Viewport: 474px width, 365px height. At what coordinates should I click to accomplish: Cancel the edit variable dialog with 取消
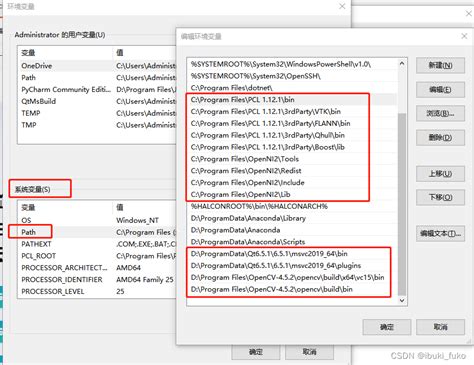(440, 327)
